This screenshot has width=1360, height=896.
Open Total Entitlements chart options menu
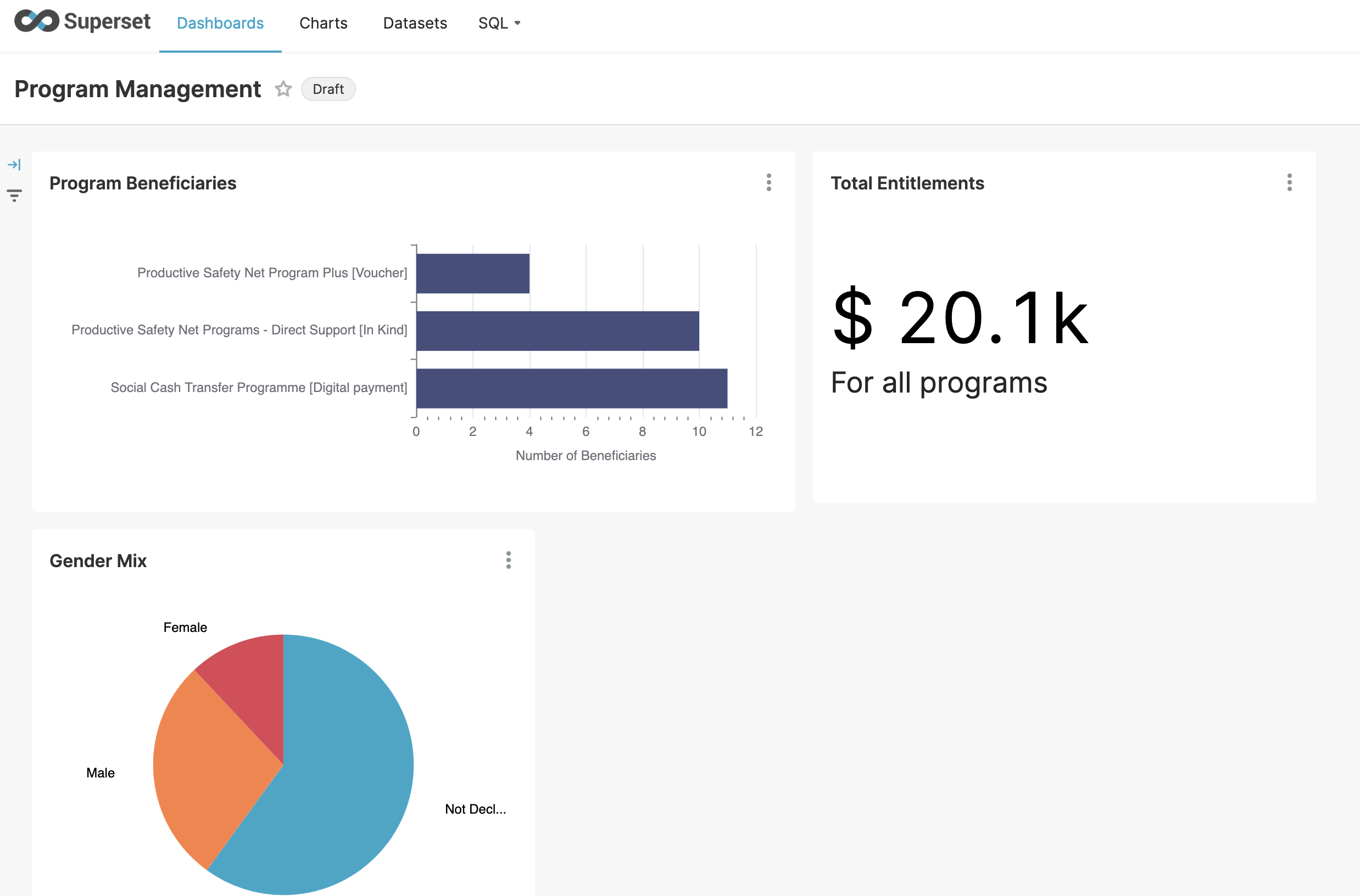[1289, 183]
